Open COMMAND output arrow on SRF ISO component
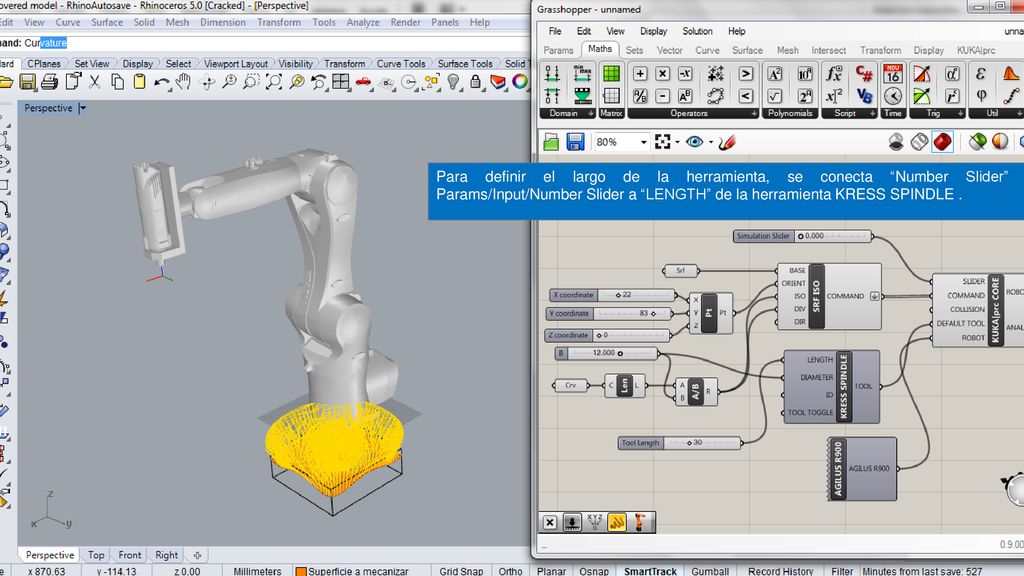This screenshot has height=576, width=1024. tap(874, 296)
